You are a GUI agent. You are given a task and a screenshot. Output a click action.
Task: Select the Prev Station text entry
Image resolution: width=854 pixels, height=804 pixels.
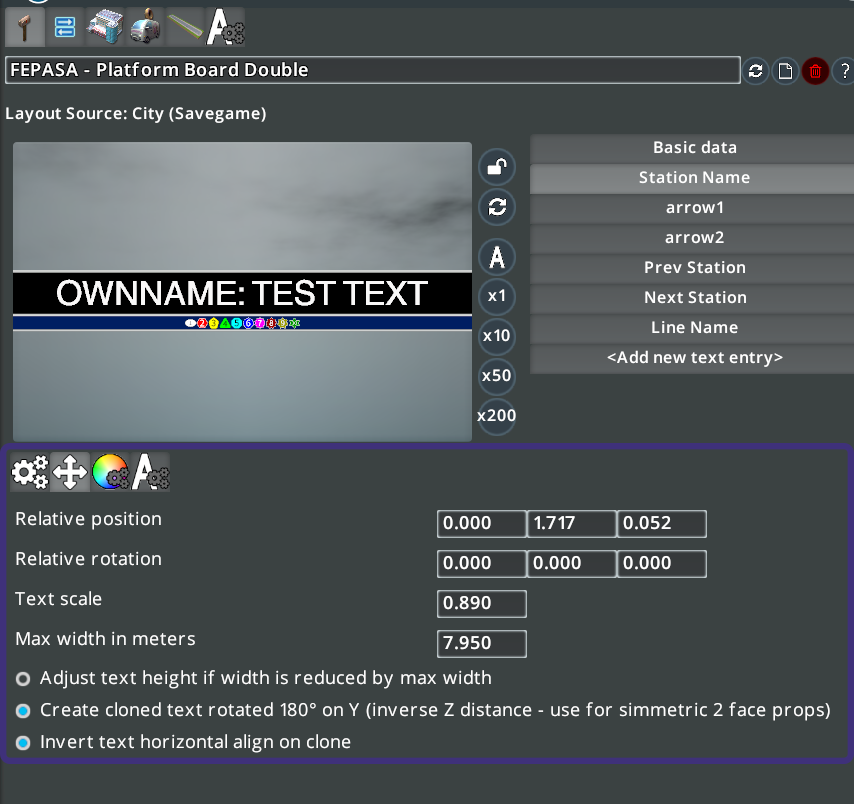click(x=692, y=267)
